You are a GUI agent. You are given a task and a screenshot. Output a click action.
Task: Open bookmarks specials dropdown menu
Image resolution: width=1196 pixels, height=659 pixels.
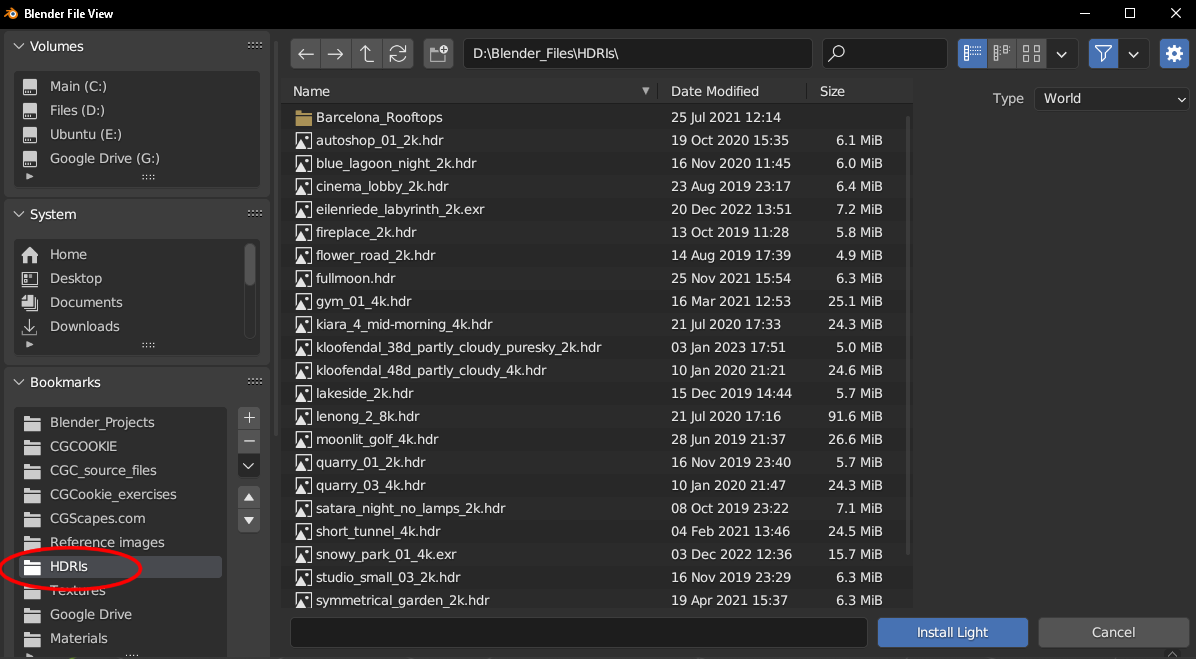249,466
